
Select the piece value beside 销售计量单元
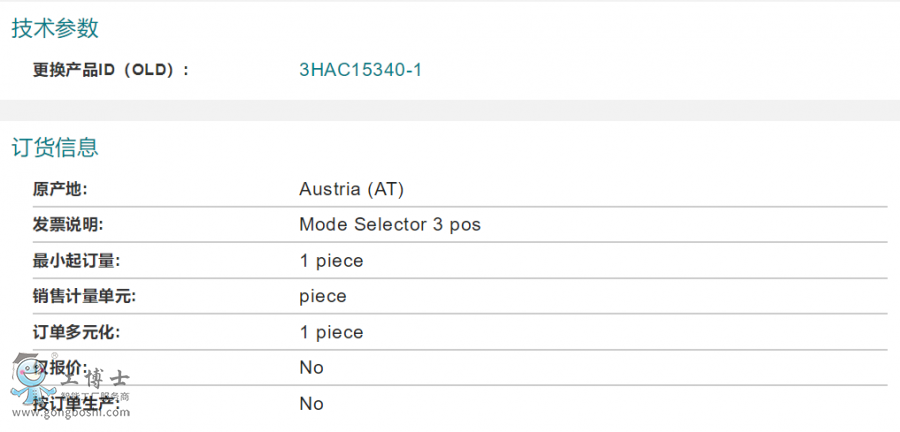pos(323,296)
